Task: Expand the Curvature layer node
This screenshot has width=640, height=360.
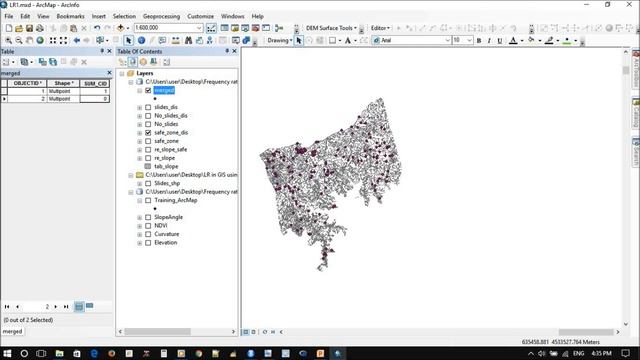Action: click(140, 234)
